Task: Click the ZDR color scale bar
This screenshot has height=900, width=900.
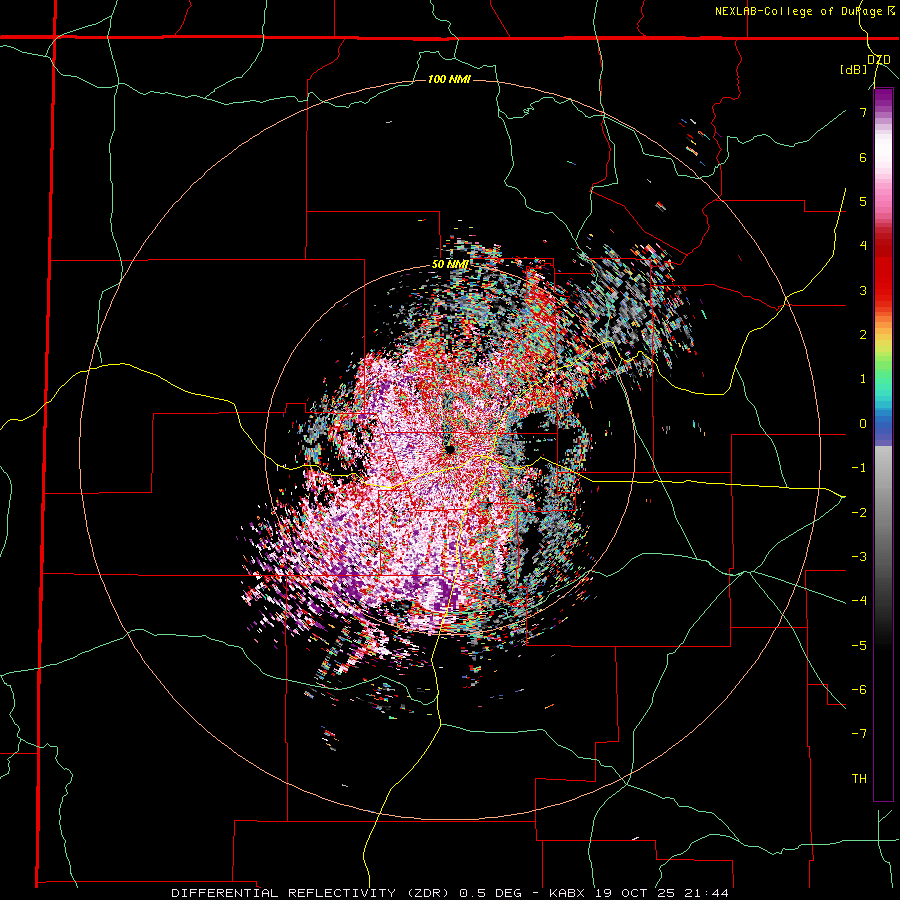Action: tap(883, 445)
